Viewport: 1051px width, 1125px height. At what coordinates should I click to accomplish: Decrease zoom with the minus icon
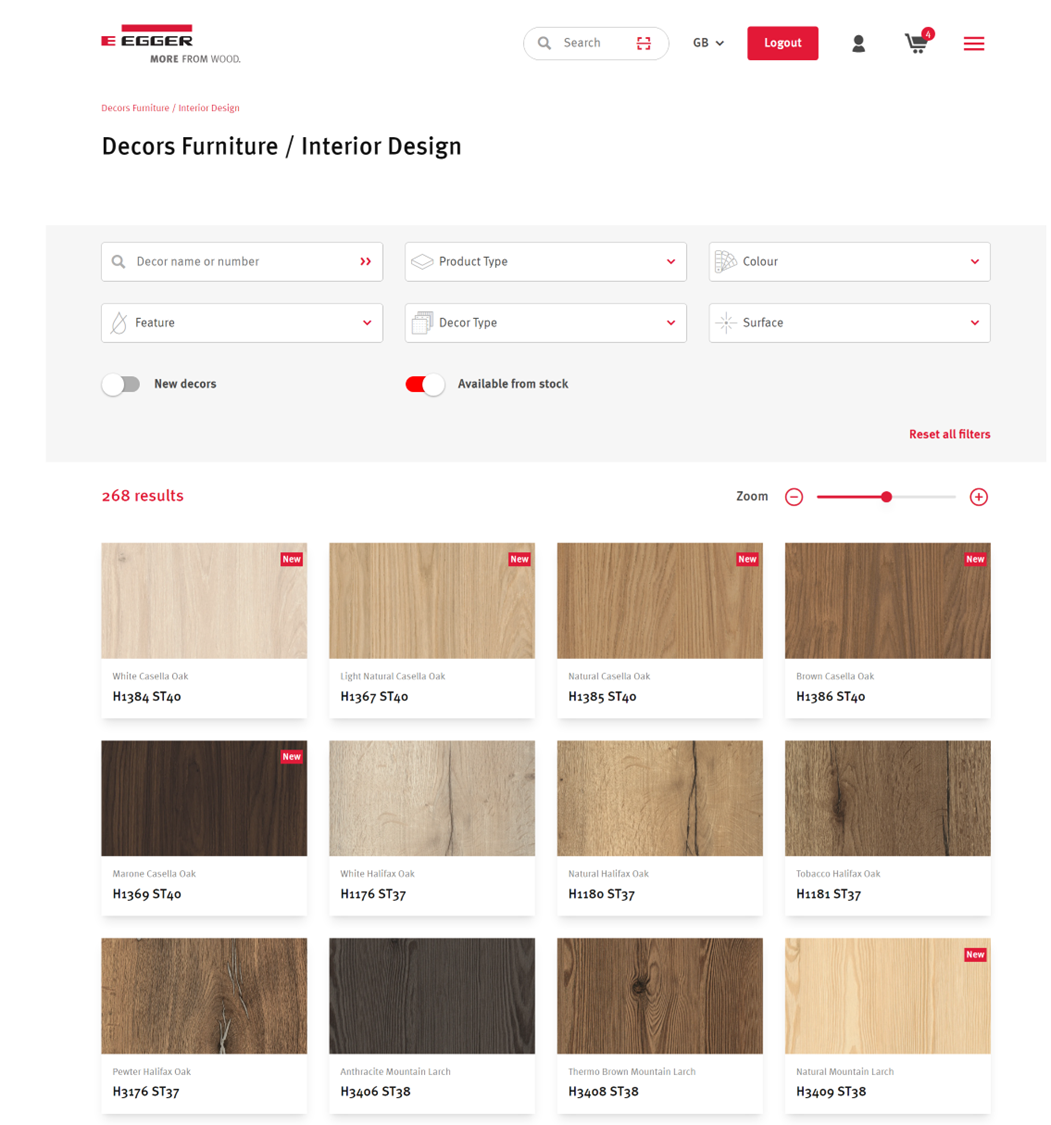[x=793, y=496]
